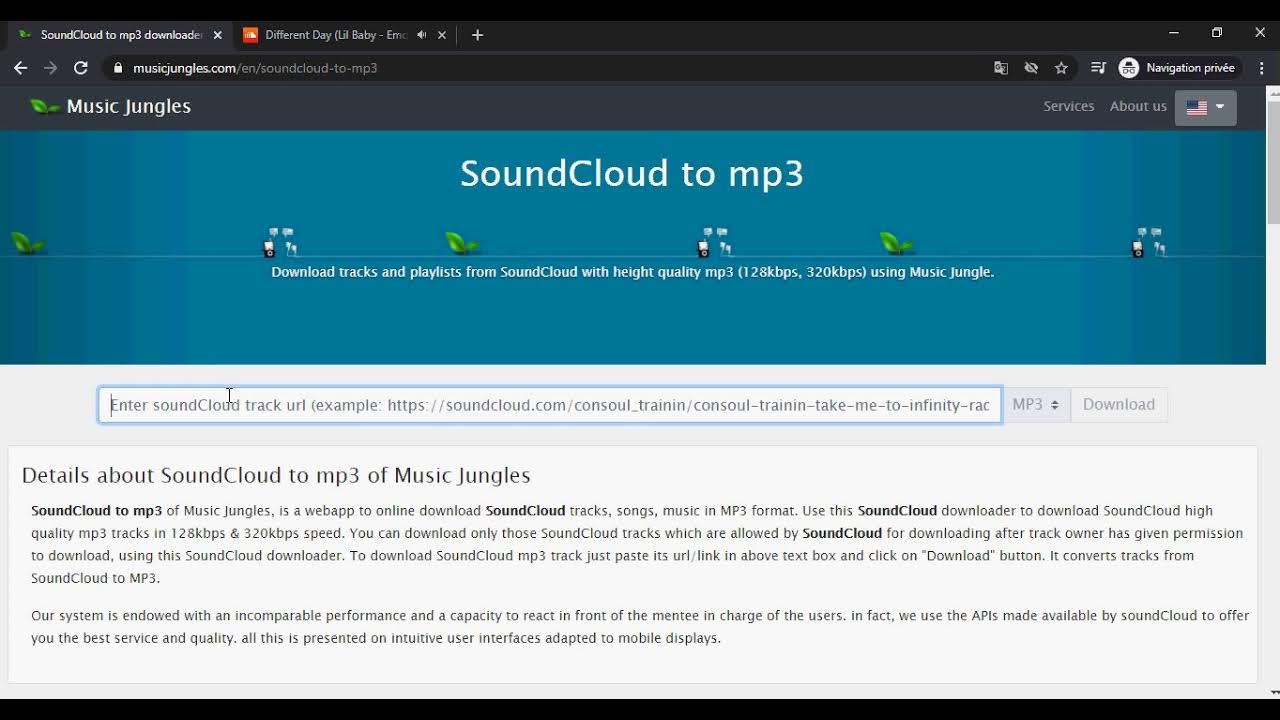Switch to the Different Day tab
1280x720 pixels.
click(330, 35)
